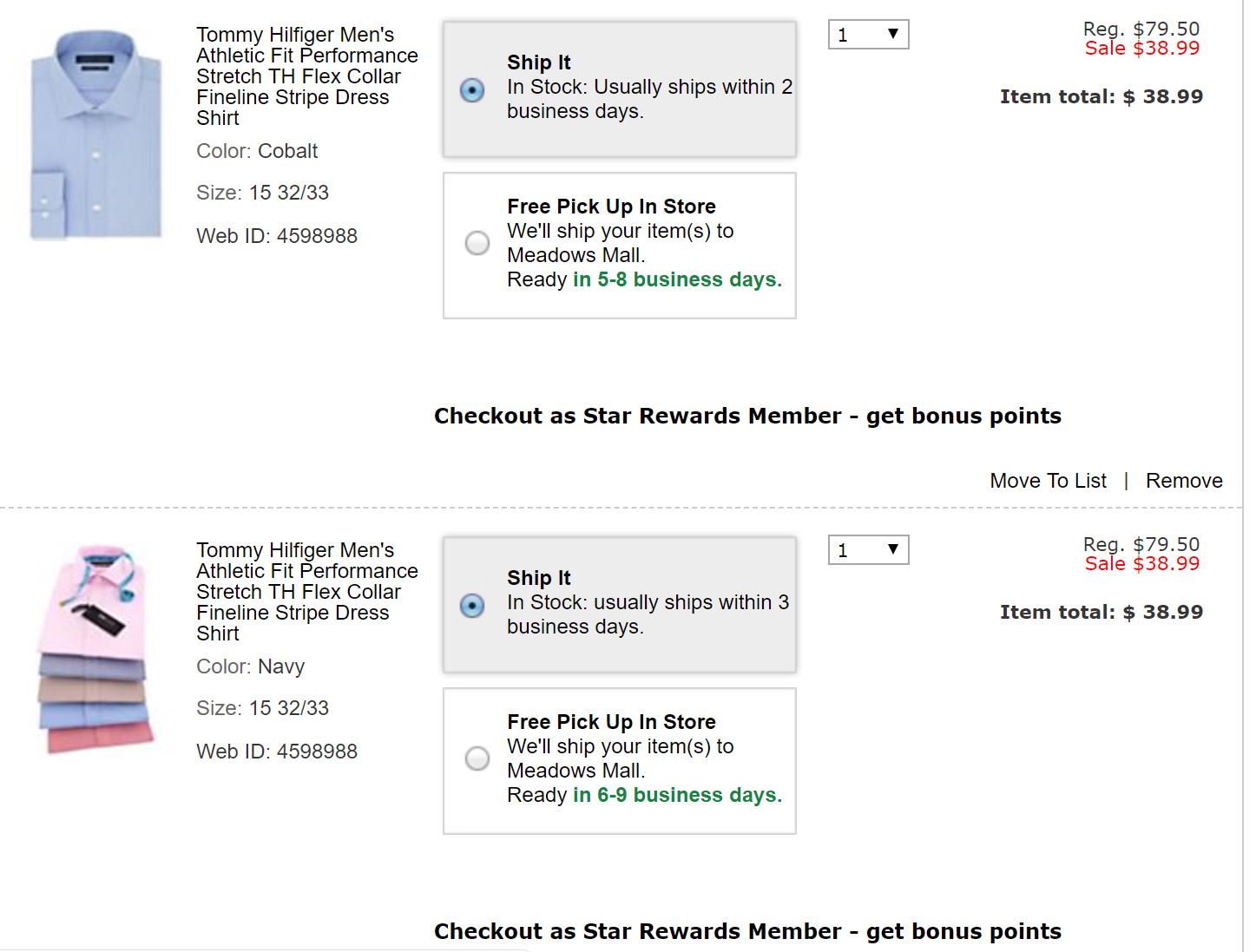Click first Checkout as Star Rewards Member banner
Viewport: 1256px width, 952px height.
(x=747, y=417)
